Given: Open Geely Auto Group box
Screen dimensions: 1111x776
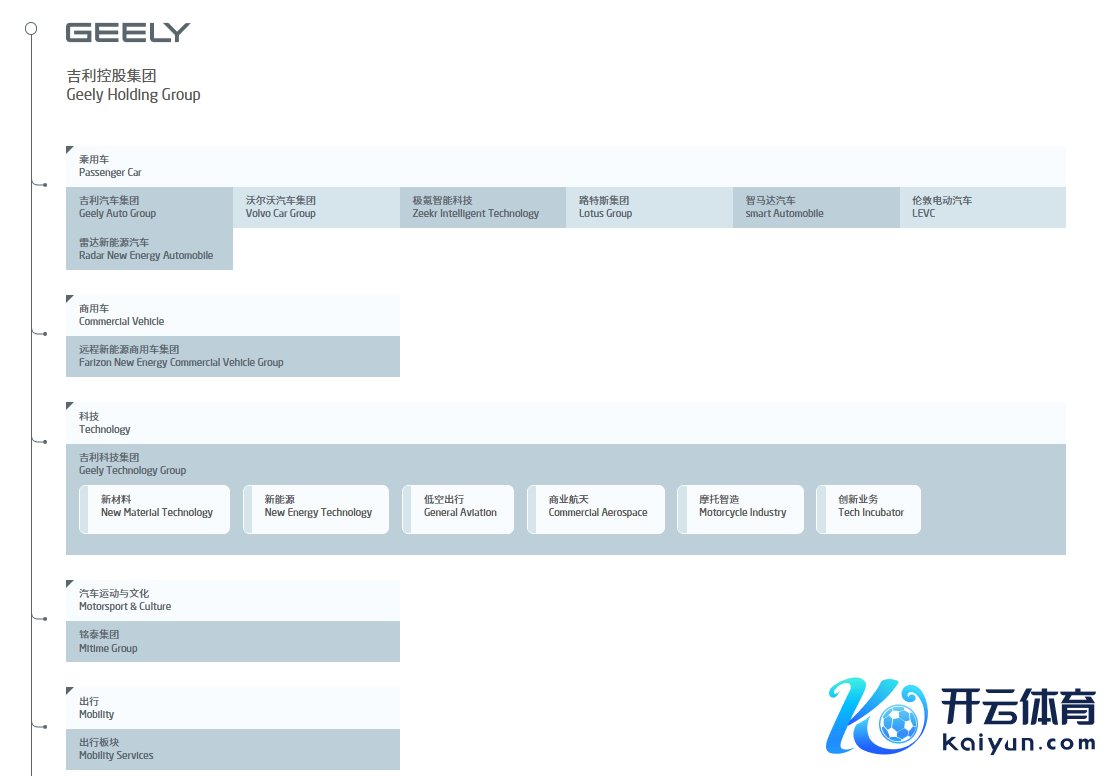Looking at the screenshot, I should point(150,208).
